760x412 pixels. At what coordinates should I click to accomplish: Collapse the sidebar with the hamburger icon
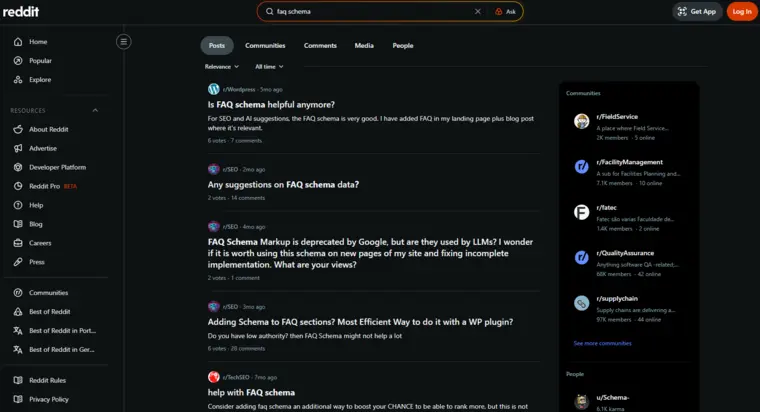tap(124, 42)
